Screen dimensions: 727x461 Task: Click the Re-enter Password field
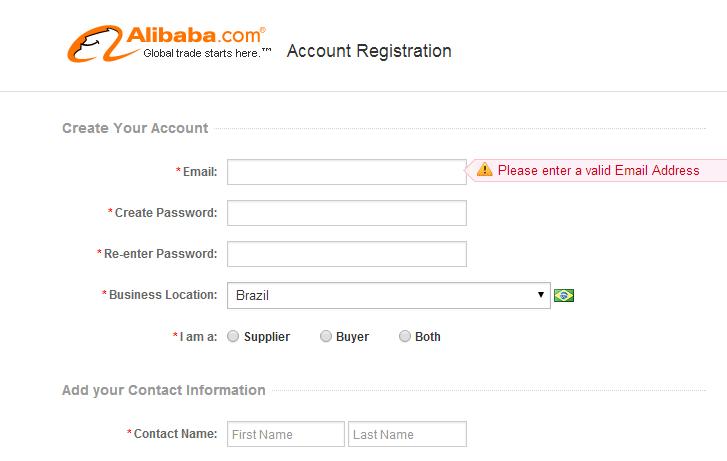tap(346, 254)
